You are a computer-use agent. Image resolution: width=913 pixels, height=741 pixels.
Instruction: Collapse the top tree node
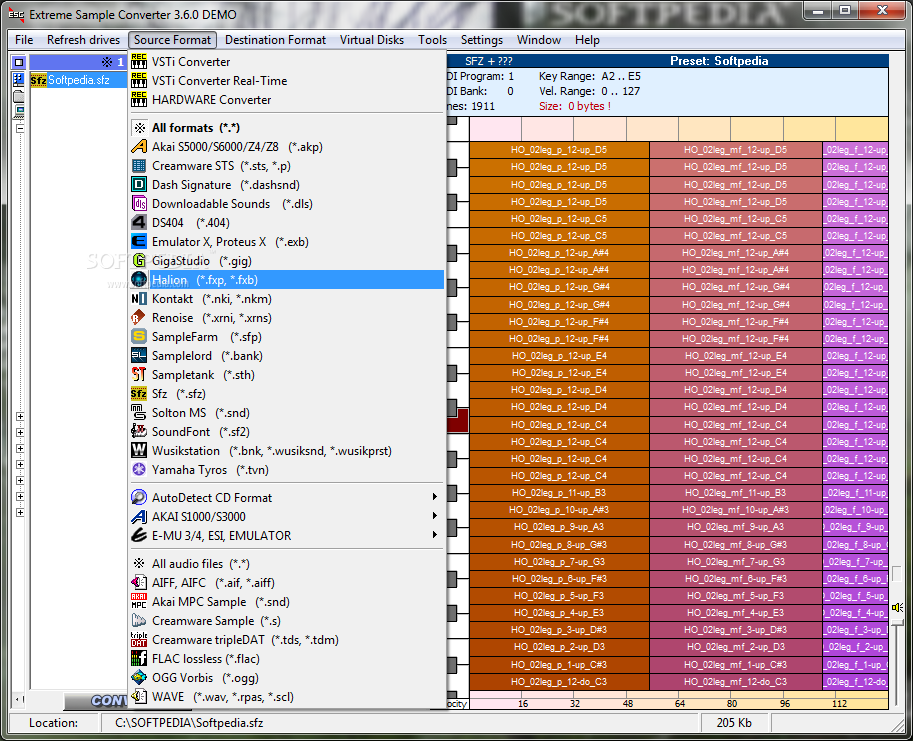(x=20, y=128)
